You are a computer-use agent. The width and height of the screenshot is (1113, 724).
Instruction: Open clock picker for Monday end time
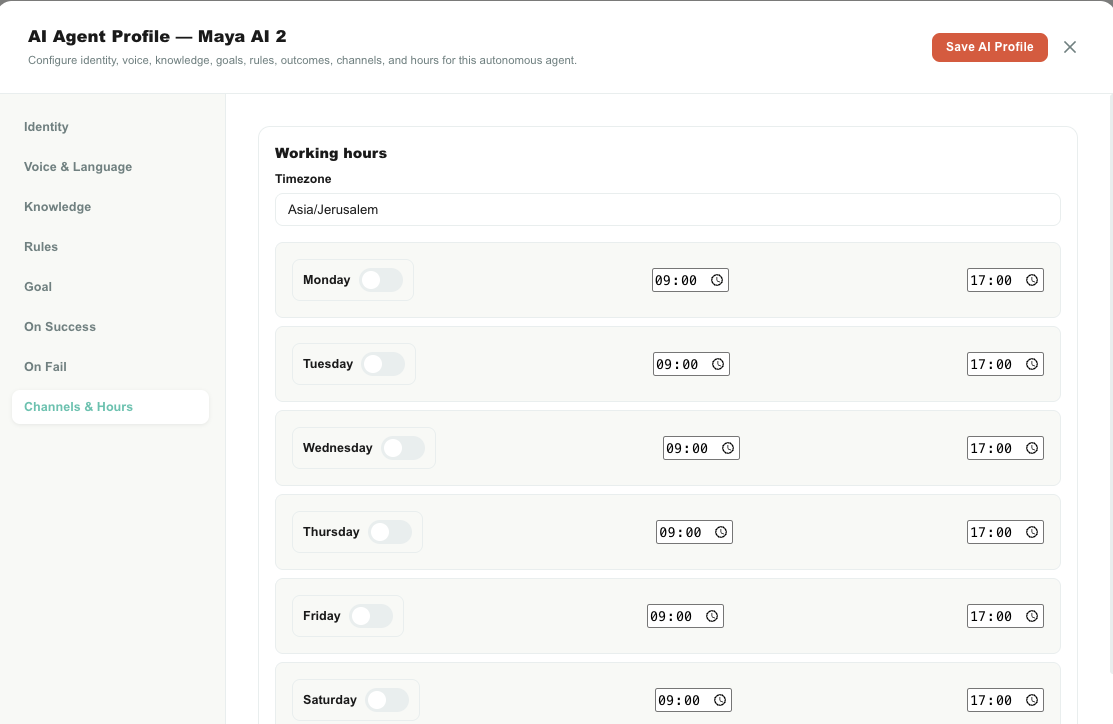1032,280
